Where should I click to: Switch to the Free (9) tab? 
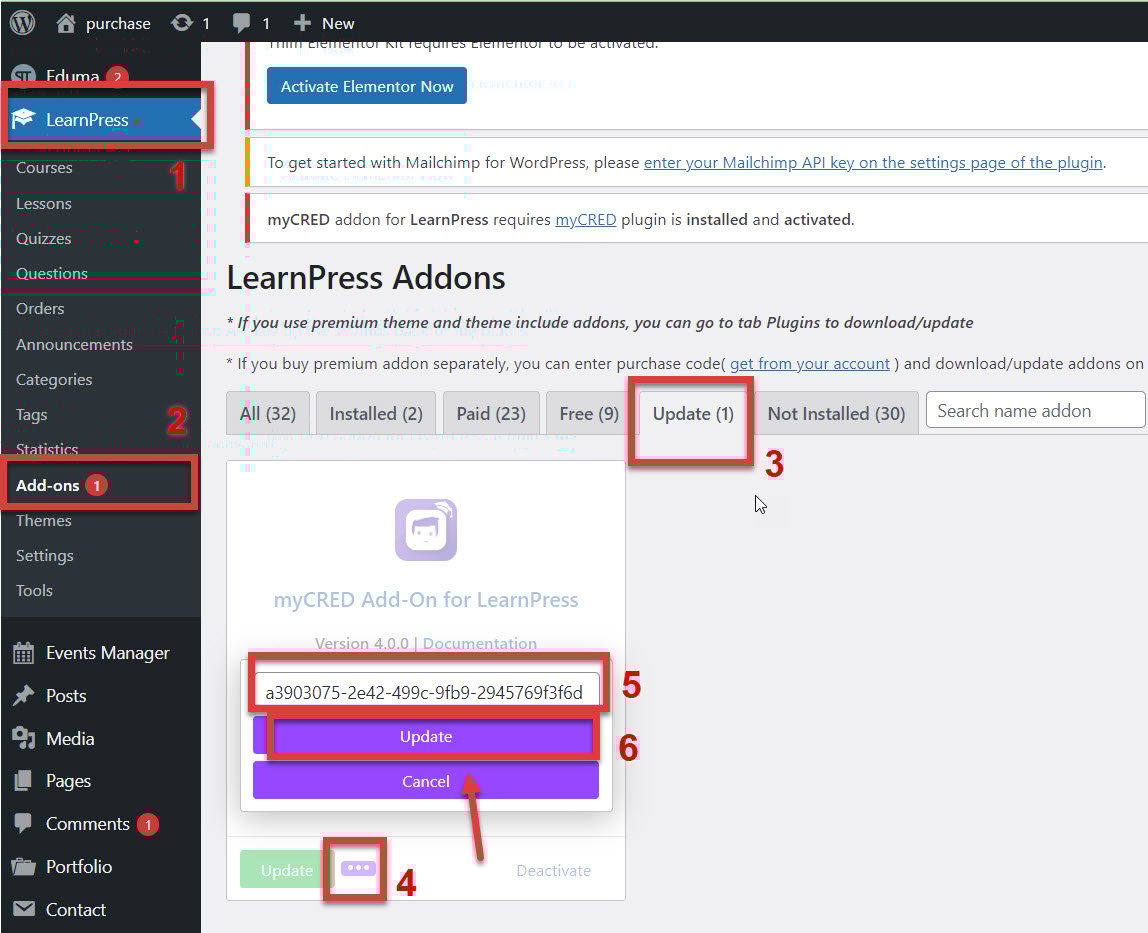(589, 414)
